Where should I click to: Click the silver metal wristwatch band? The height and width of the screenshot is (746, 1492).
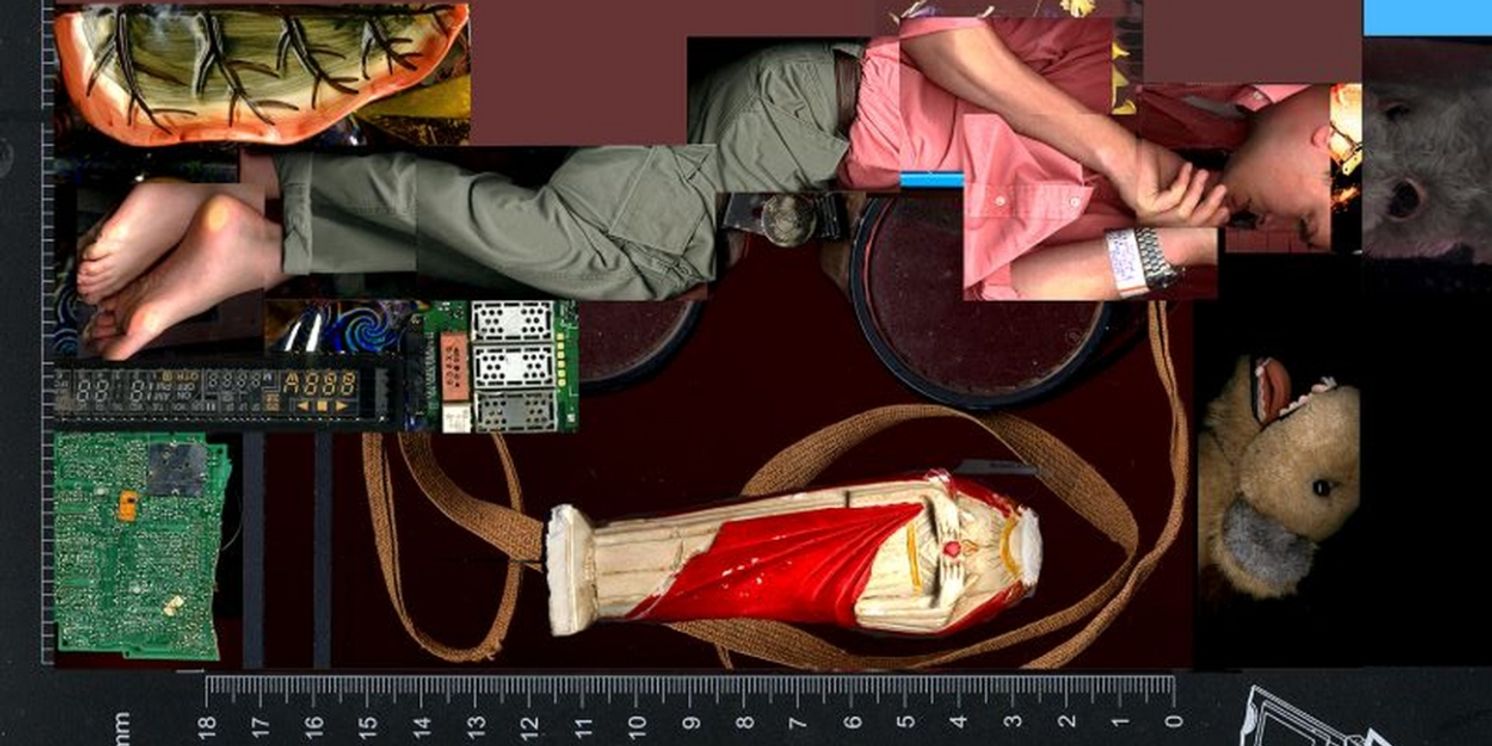tap(1158, 259)
